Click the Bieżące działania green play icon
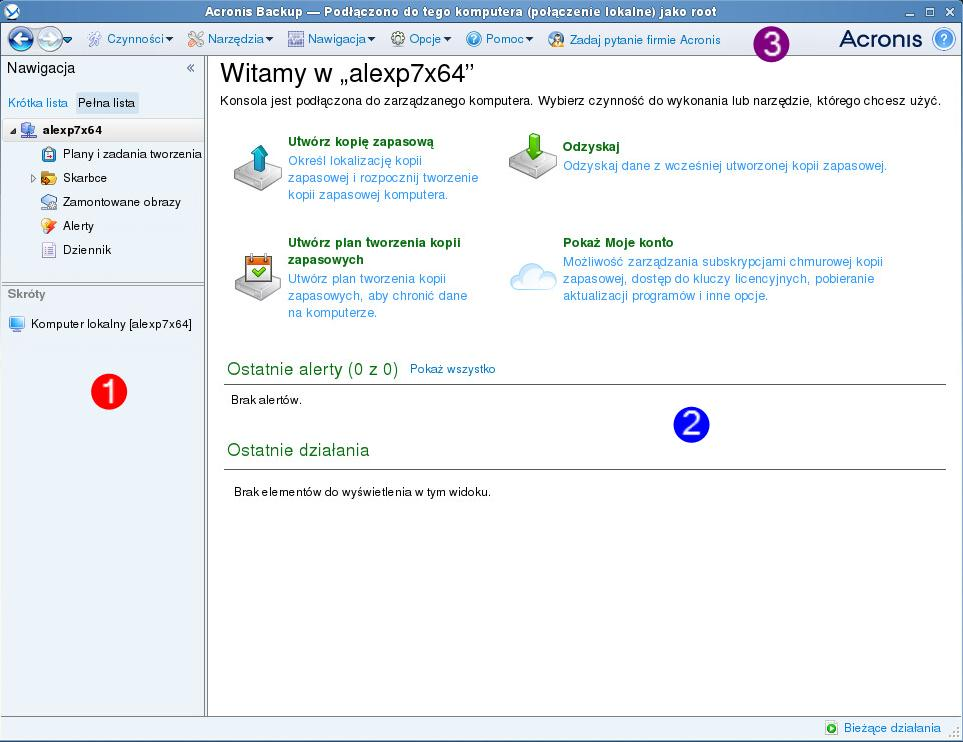 pyautogui.click(x=832, y=728)
